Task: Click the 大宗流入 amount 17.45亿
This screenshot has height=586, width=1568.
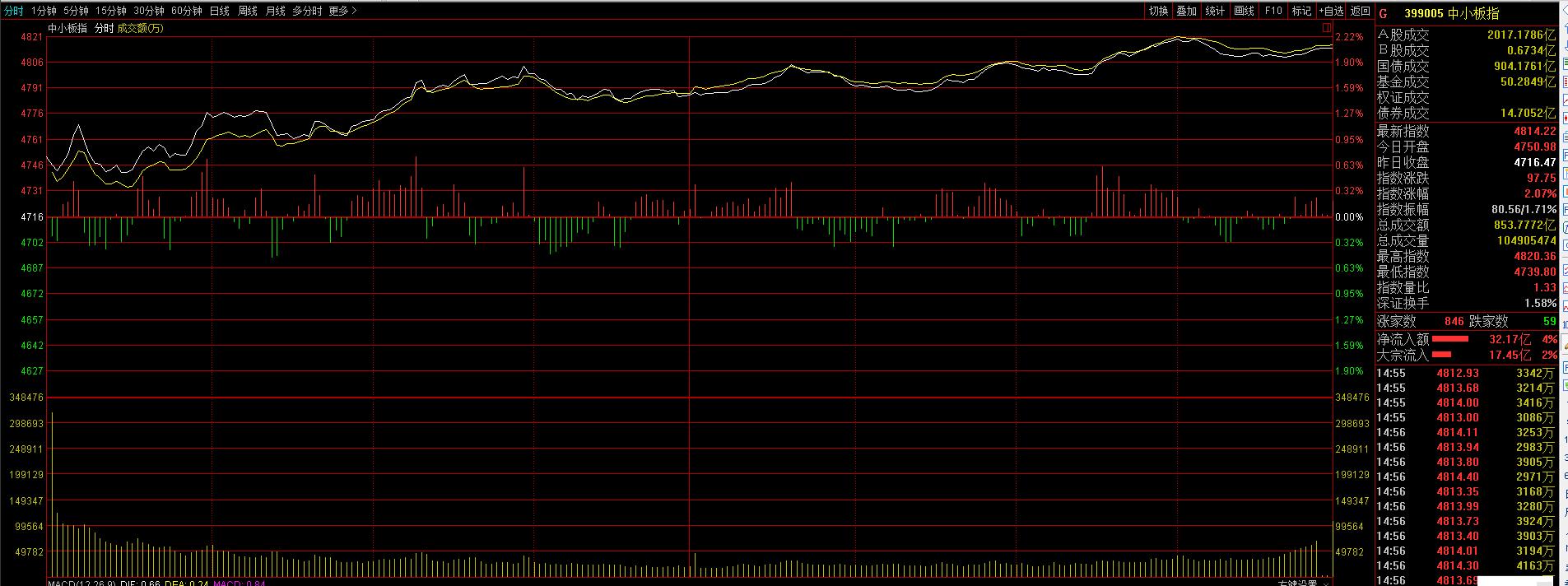Action: point(1510,355)
